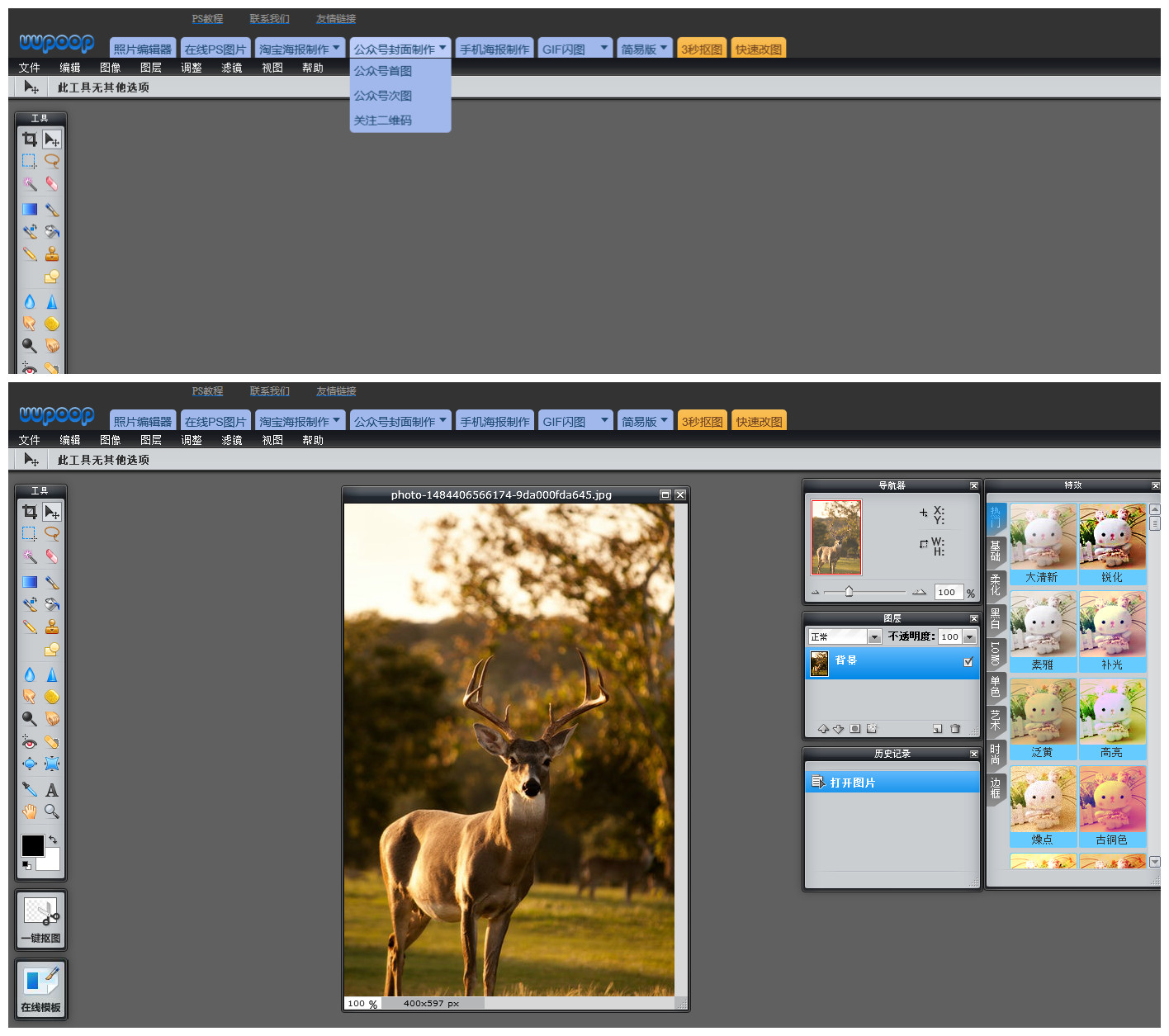Open 手机海报制作 button above the deer photo

click(x=495, y=421)
